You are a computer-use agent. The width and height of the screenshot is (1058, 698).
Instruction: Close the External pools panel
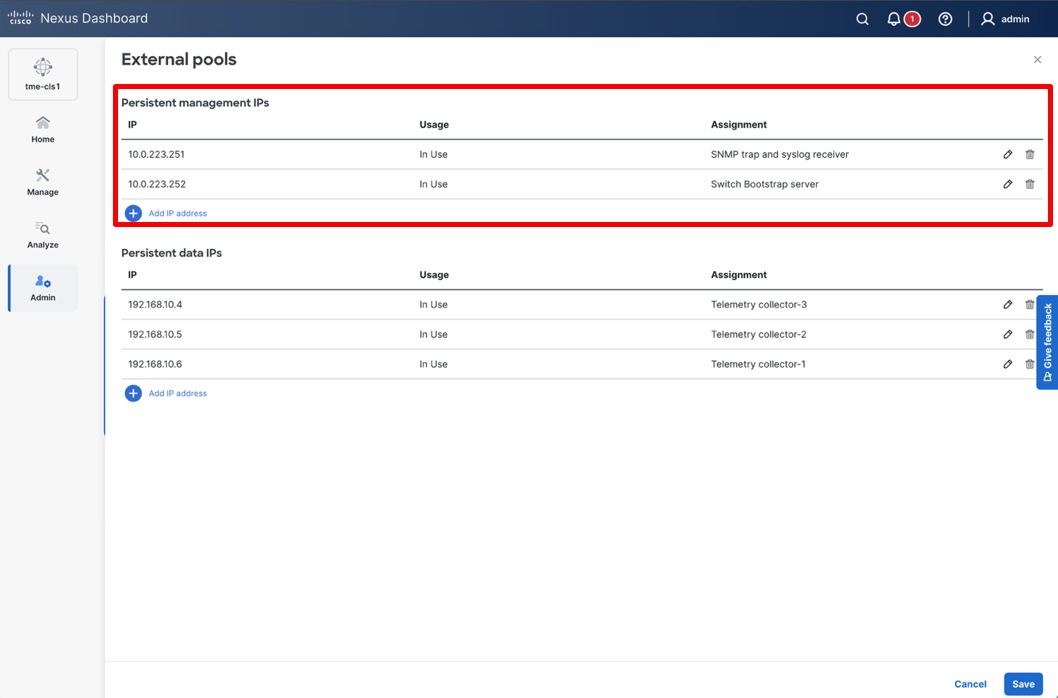pos(1037,59)
